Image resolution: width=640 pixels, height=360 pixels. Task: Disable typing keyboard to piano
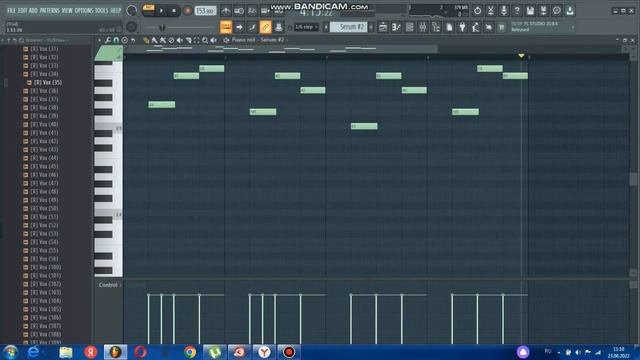click(x=226, y=27)
